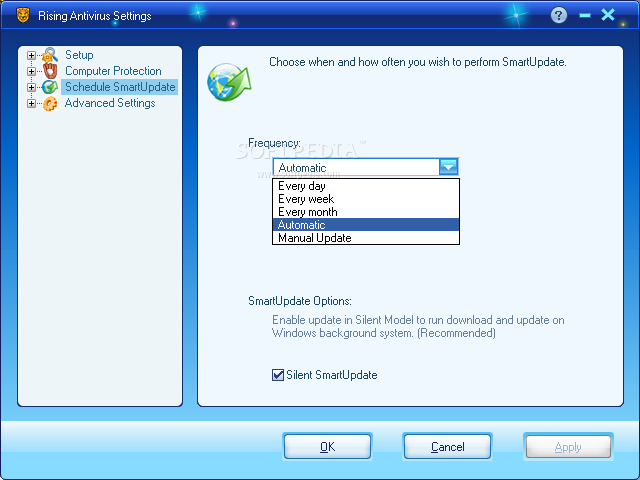The image size is (640, 480).
Task: Open help with the question mark icon
Action: 559,16
